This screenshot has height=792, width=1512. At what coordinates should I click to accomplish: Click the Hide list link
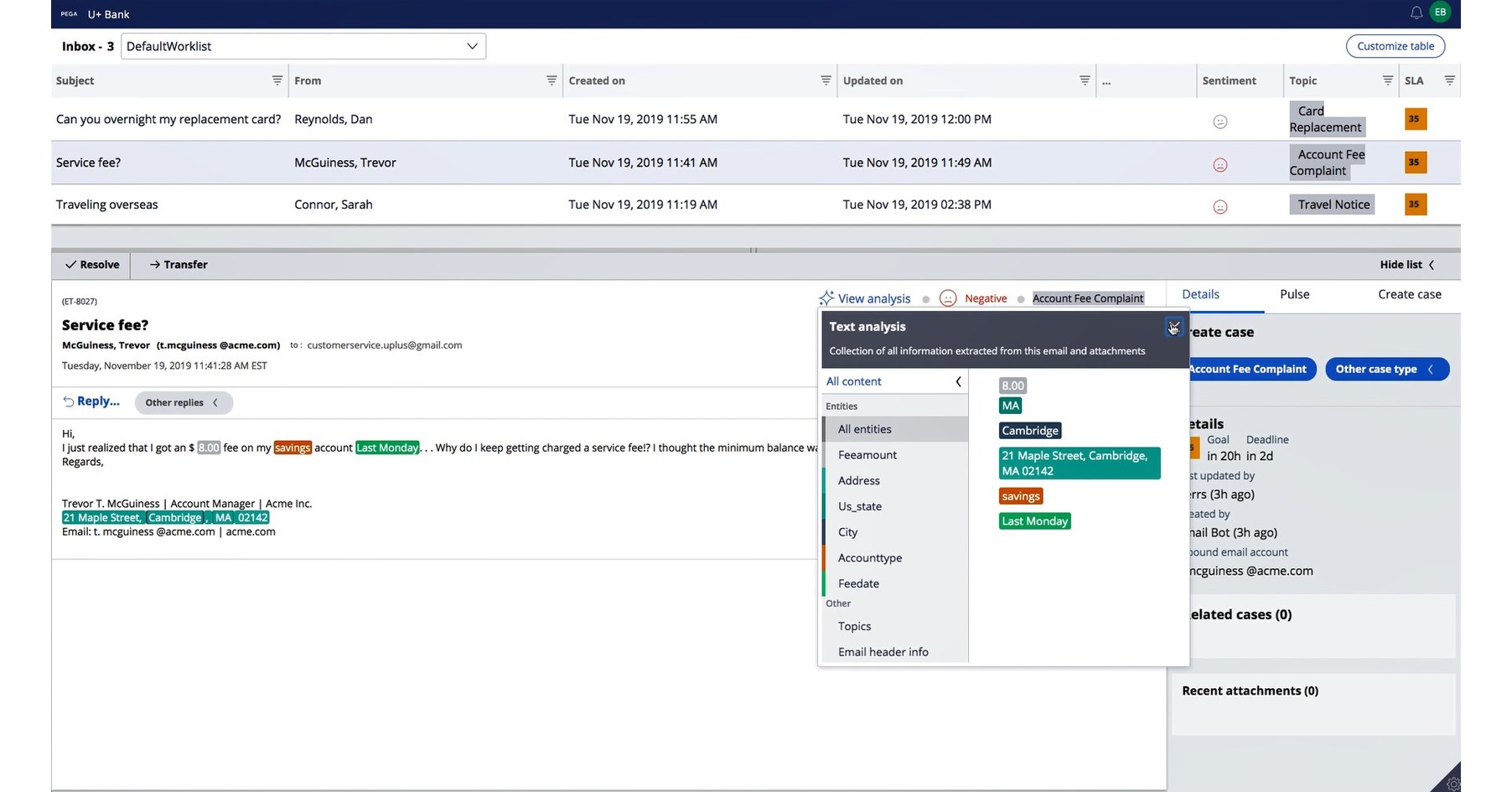(1401, 265)
